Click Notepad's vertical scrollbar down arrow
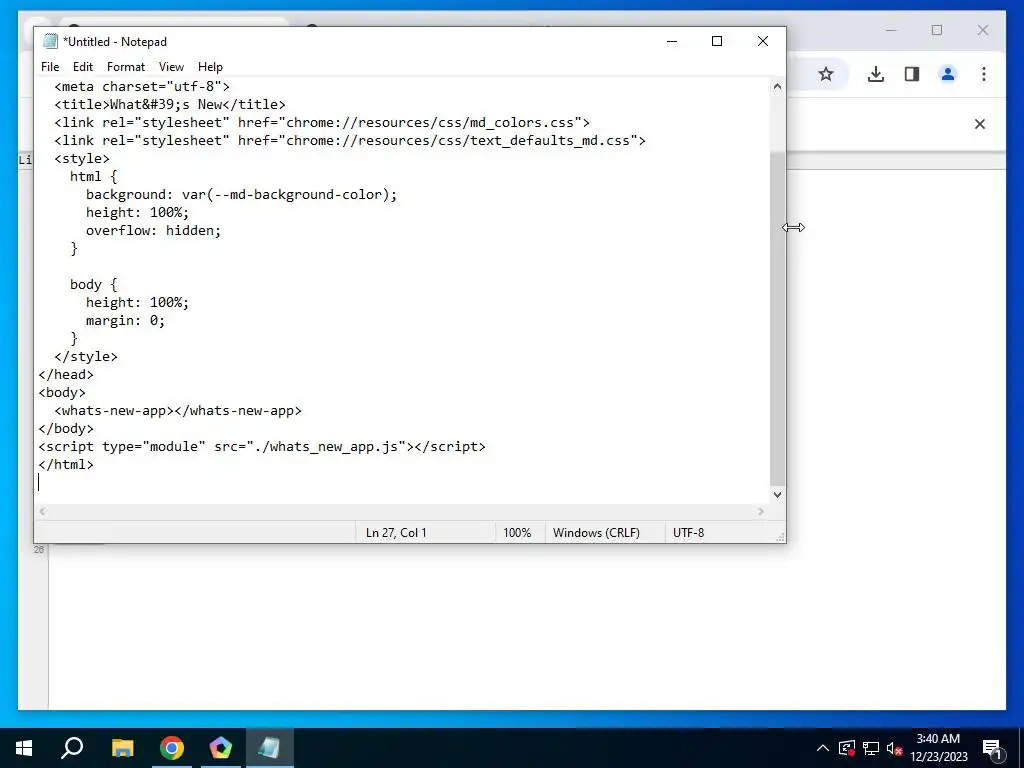This screenshot has width=1024, height=768. (x=777, y=494)
